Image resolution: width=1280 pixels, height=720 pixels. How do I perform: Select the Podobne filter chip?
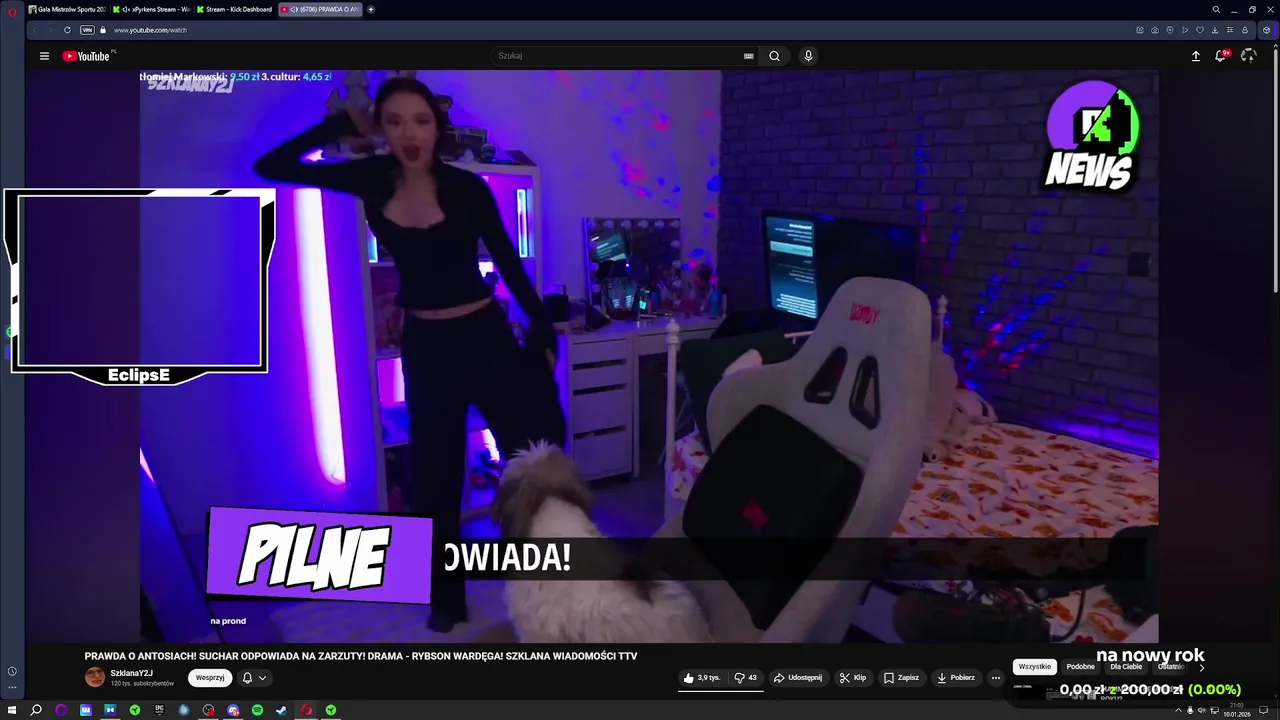1080,667
